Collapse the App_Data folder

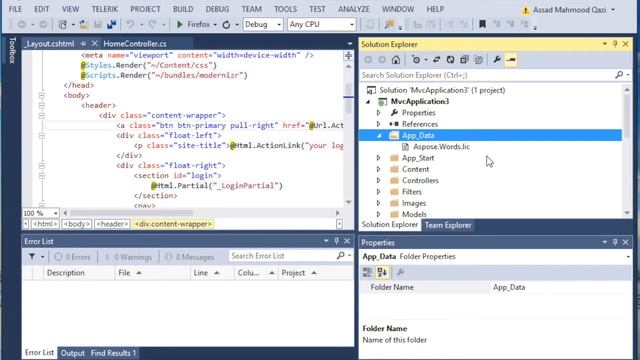click(379, 136)
